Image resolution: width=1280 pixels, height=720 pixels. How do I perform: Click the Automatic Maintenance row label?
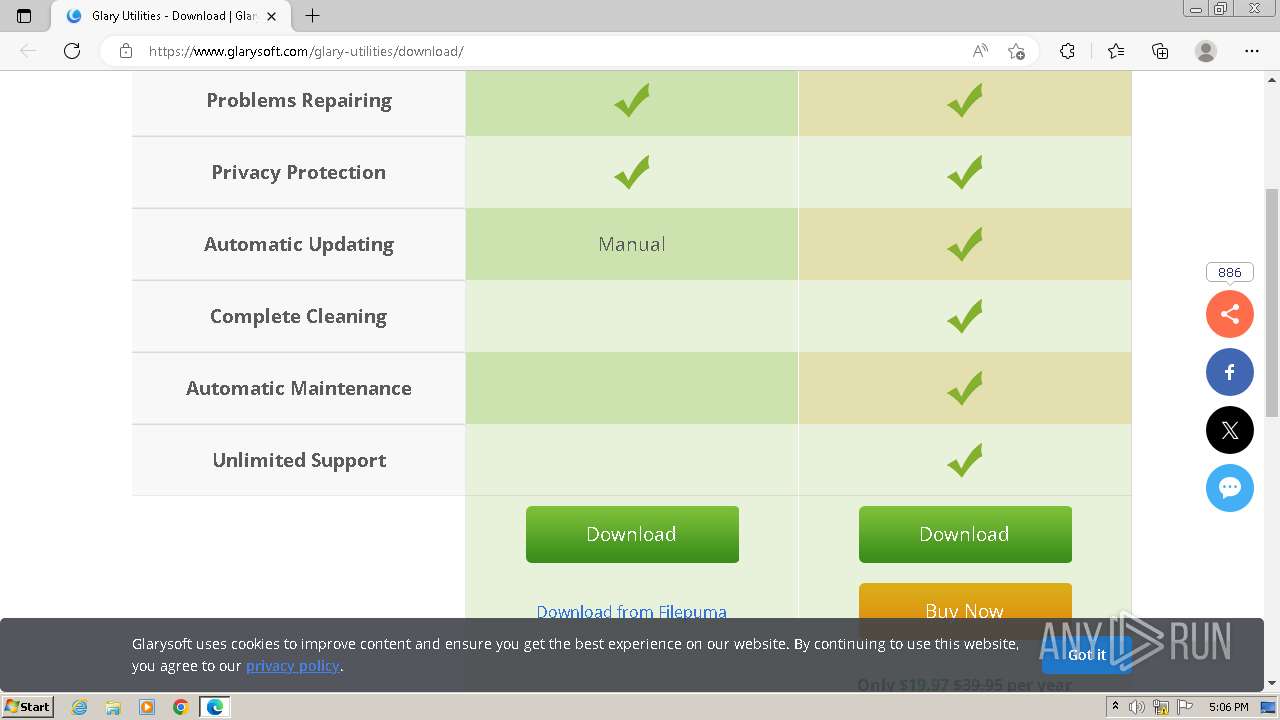tap(299, 388)
